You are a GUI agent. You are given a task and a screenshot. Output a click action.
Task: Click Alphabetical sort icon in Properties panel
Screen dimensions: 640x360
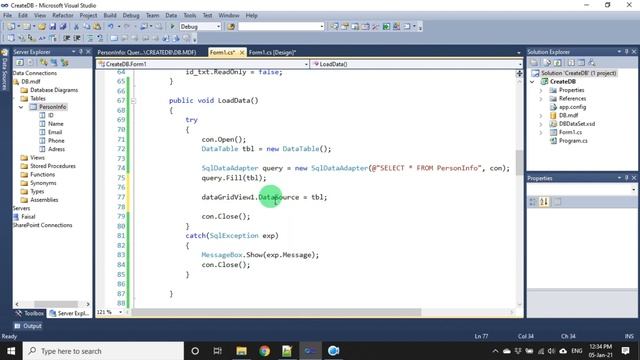point(544,202)
